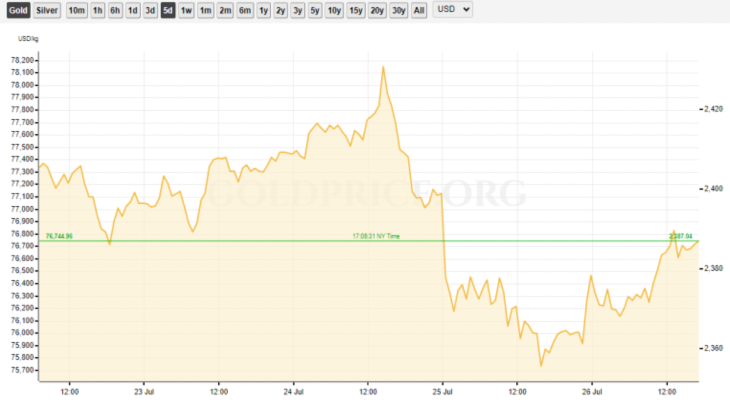Switch chart to 1w range
730x405 pixels.
[186, 10]
